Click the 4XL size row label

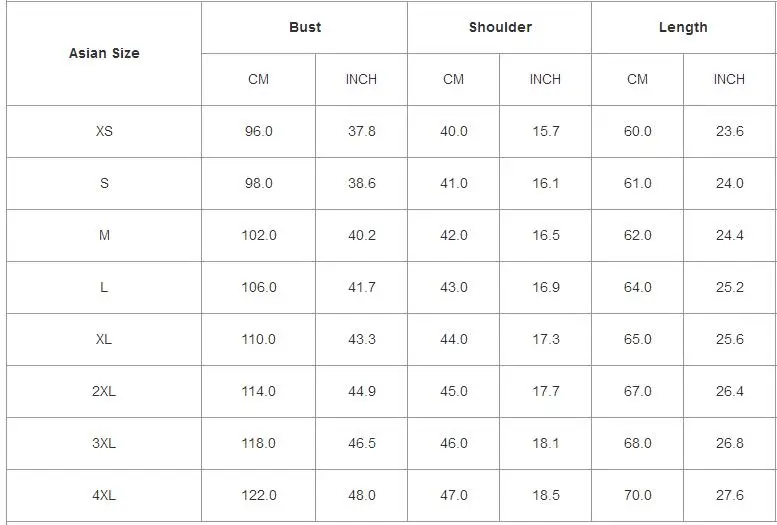pos(104,495)
